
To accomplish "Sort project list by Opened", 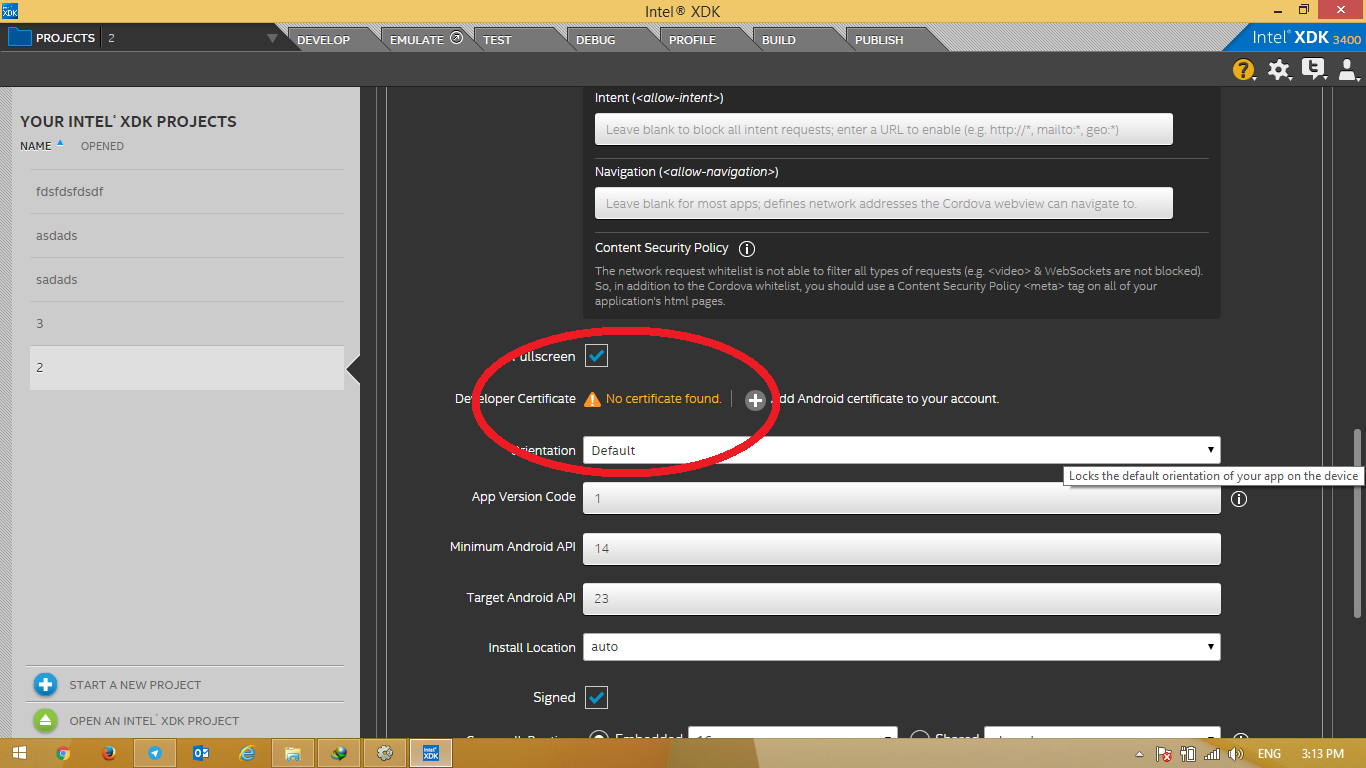I will click(x=102, y=146).
